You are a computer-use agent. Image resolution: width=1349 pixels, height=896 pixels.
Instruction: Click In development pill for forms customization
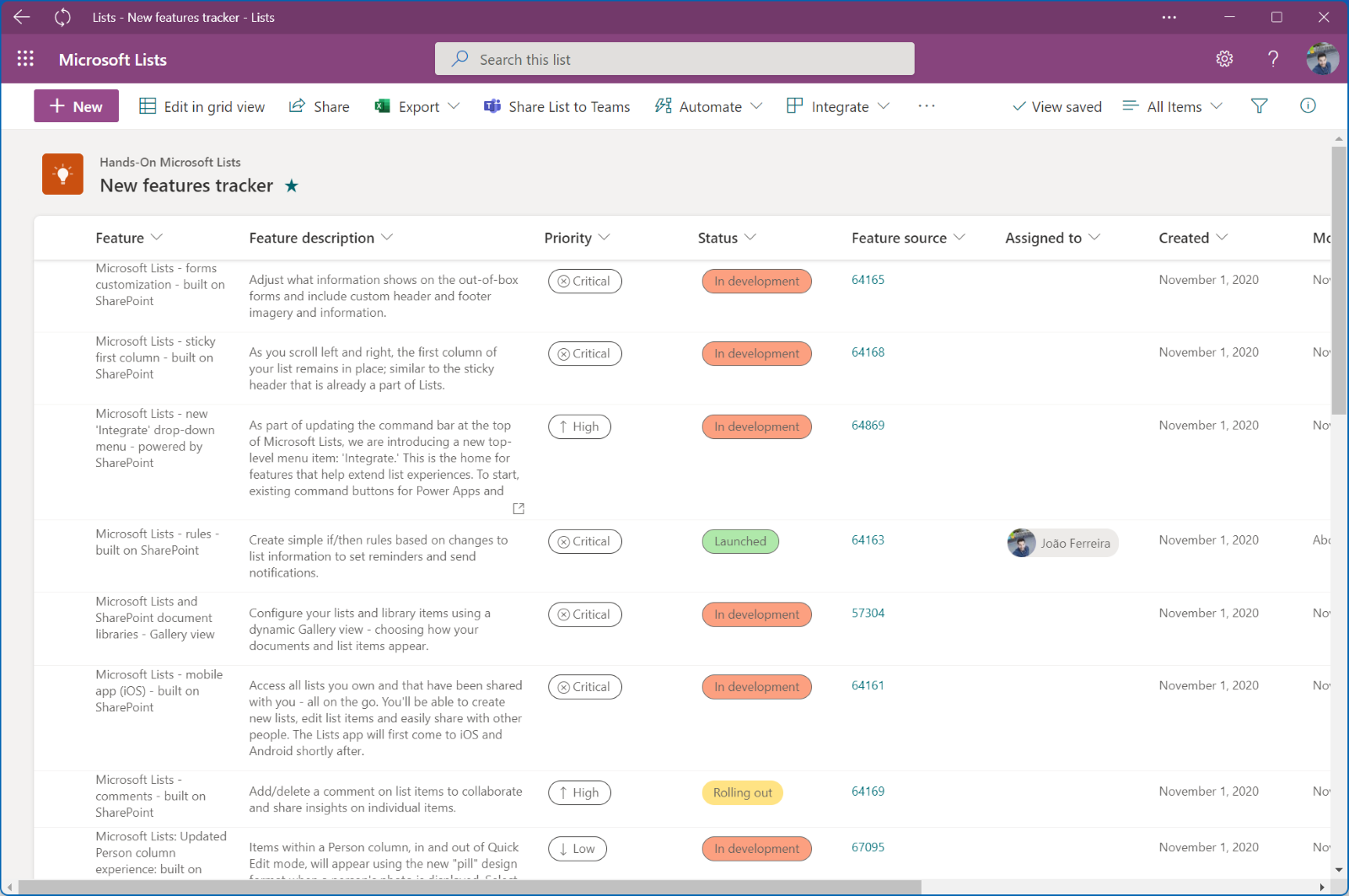757,282
